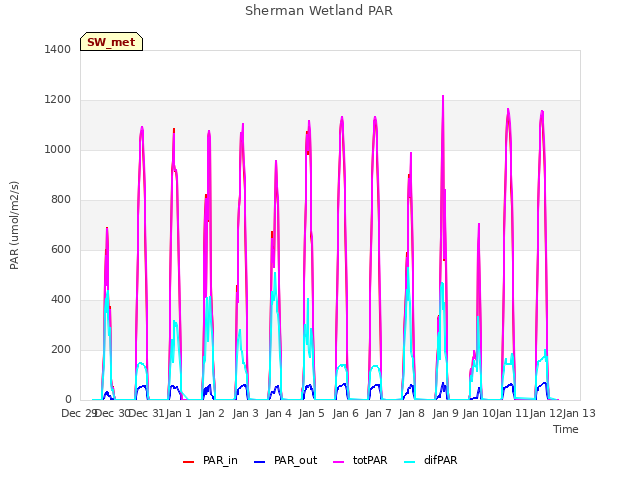Select the totPAR legend entry
The image size is (640, 480).
360,461
